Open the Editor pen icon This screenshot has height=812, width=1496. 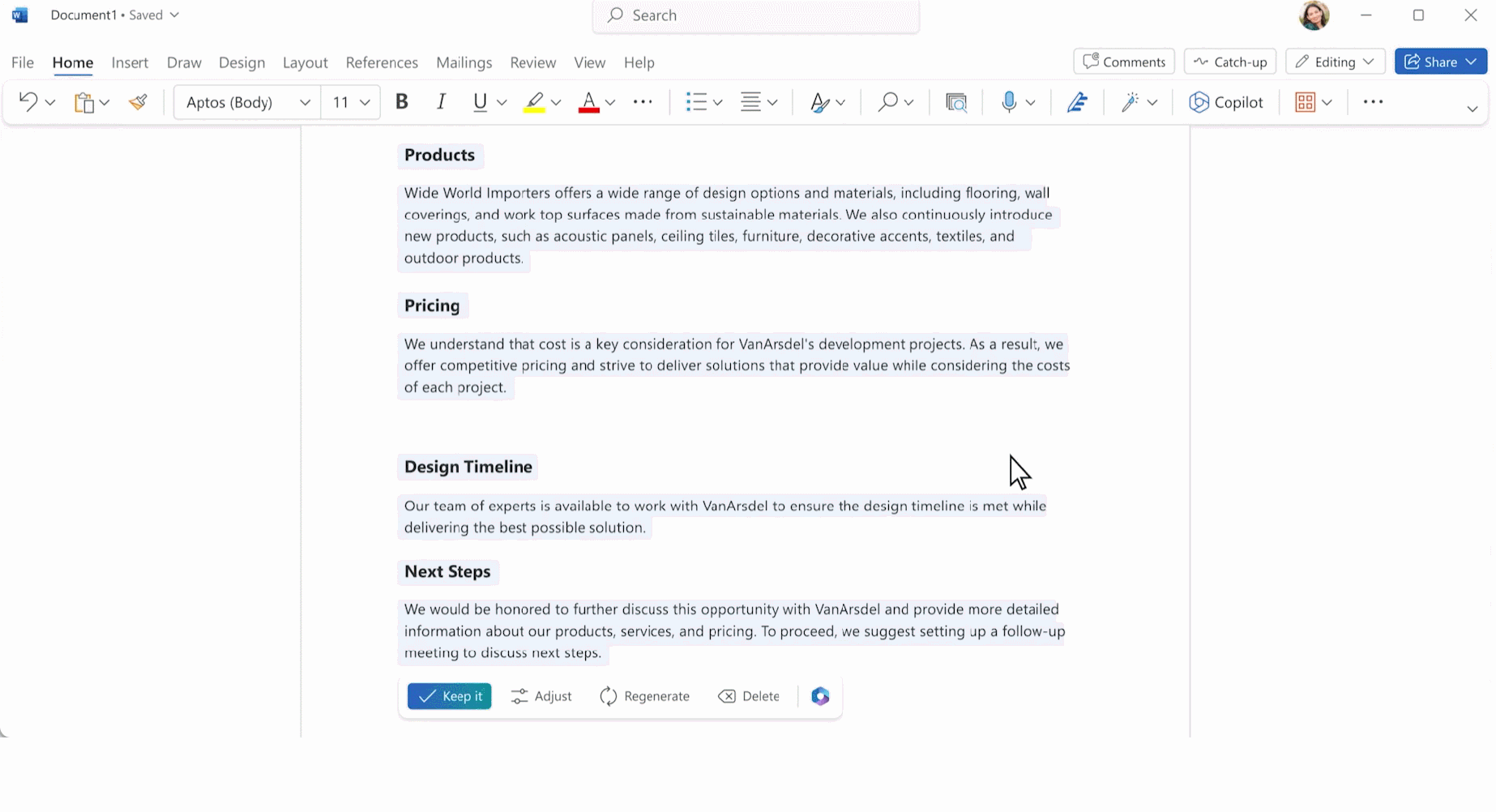tap(1077, 102)
